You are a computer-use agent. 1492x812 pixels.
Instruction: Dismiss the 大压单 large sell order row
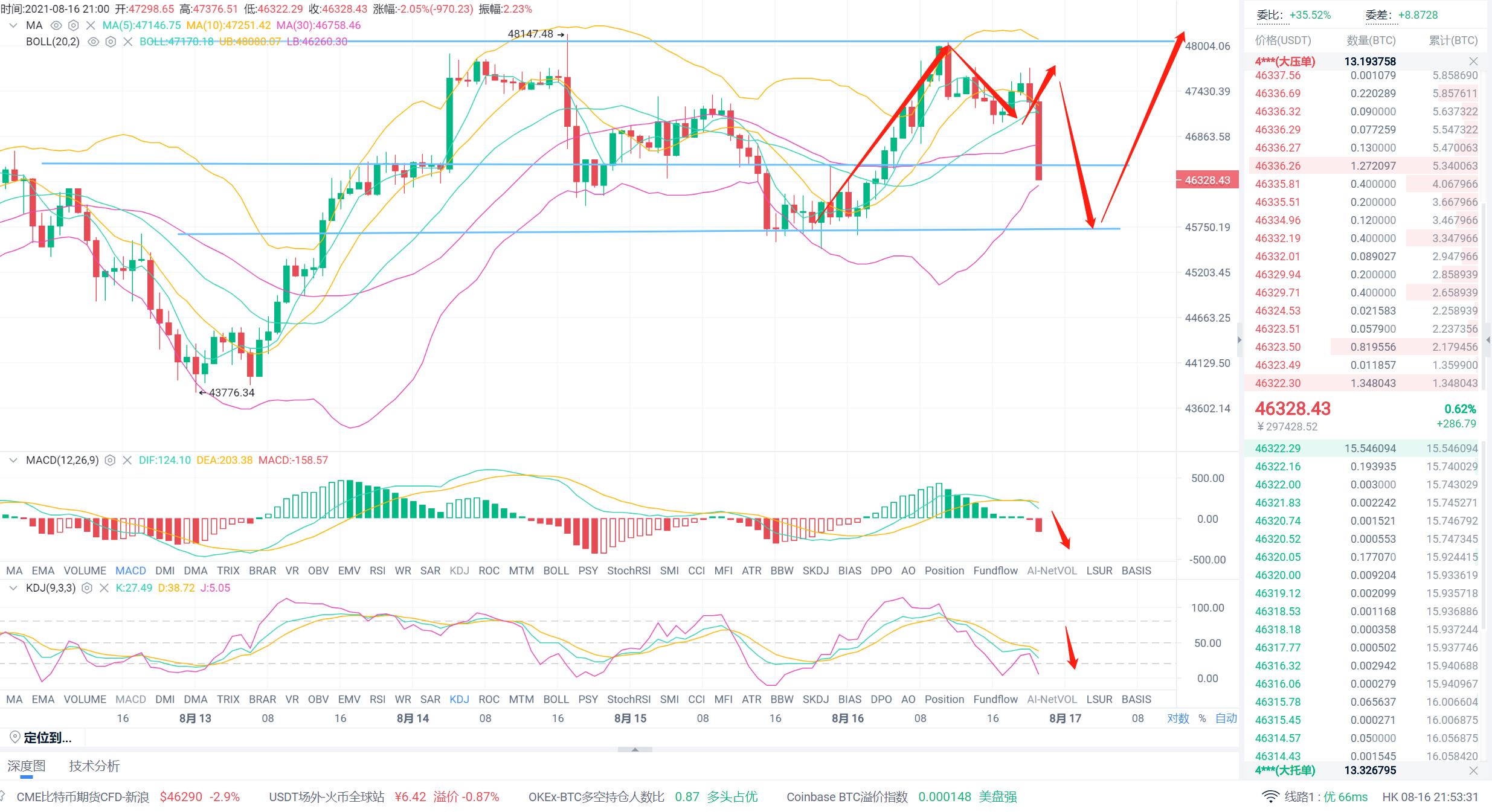click(x=1473, y=62)
